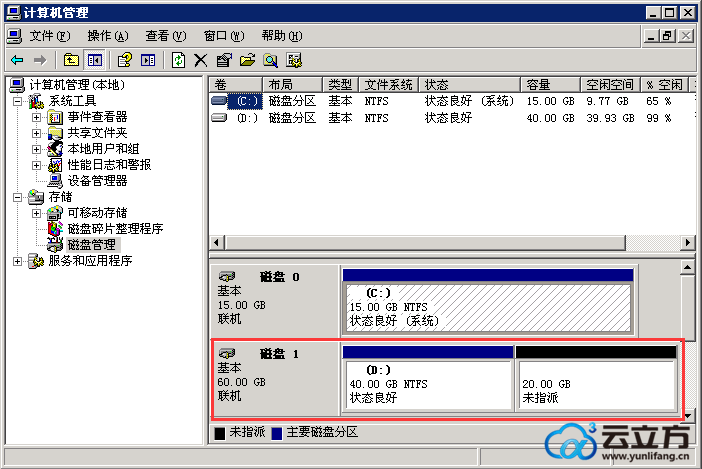Click the 设备管理器 icon
This screenshot has height=469, width=702.
pyautogui.click(x=55, y=181)
